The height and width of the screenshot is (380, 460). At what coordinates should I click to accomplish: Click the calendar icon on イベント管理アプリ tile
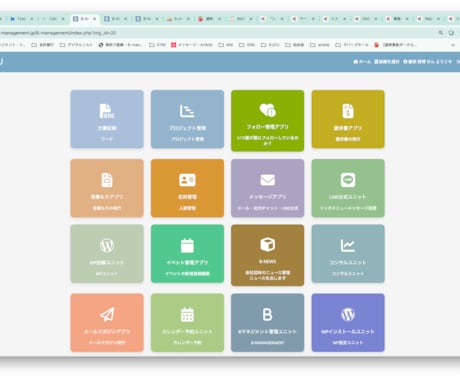point(187,246)
